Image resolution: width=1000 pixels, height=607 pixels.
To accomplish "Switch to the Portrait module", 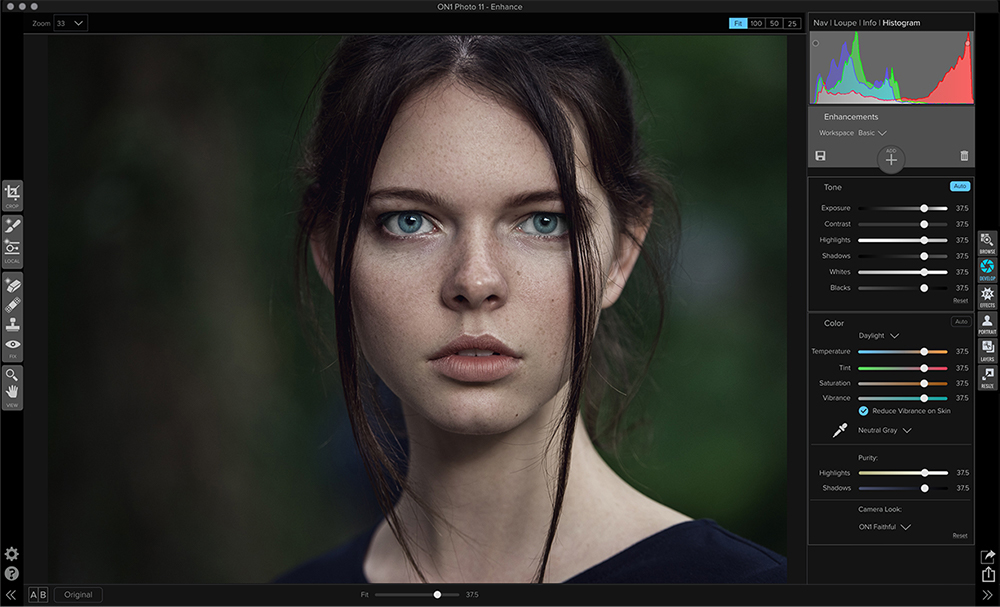I will coord(987,322).
